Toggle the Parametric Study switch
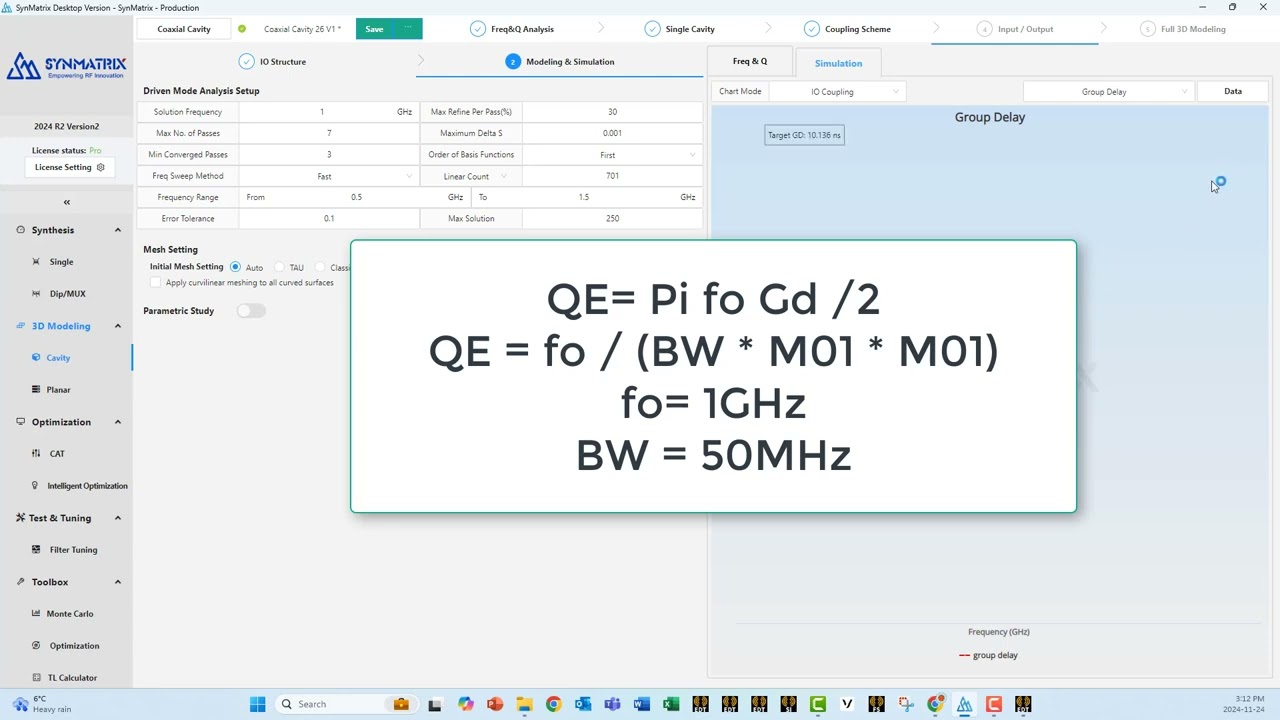Screen dimensions: 1280x720 tap(251, 311)
